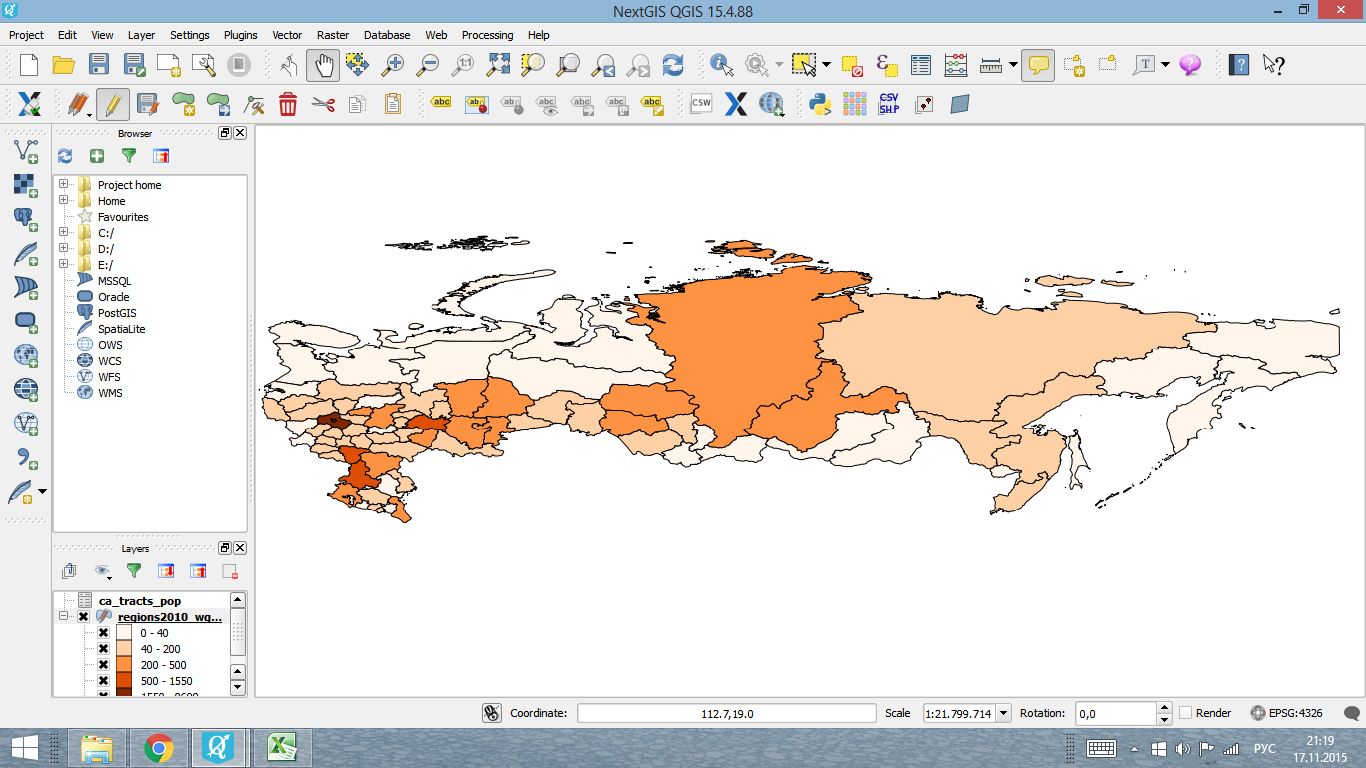This screenshot has width=1366, height=768.
Task: Select the ca_tracts_pop layer
Action: click(140, 601)
